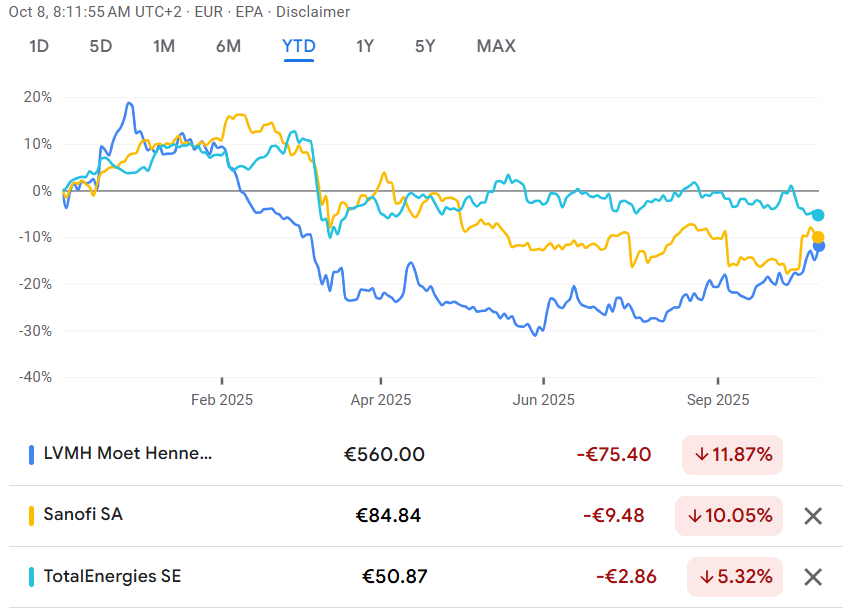
Task: Click the yellow Sanofi color marker
Action: 32,516
